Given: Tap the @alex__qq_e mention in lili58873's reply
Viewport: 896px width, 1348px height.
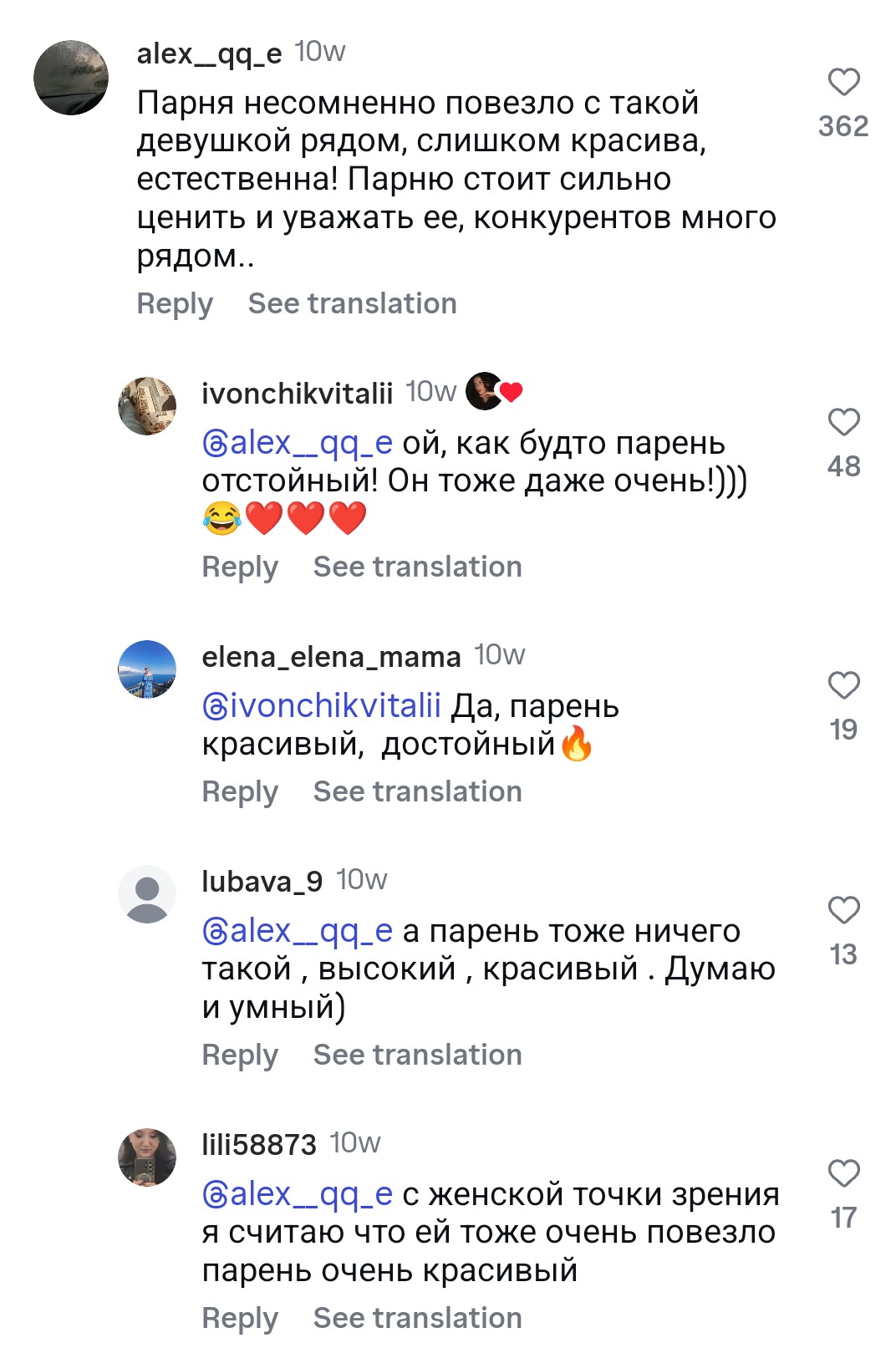Looking at the screenshot, I should 298,1194.
